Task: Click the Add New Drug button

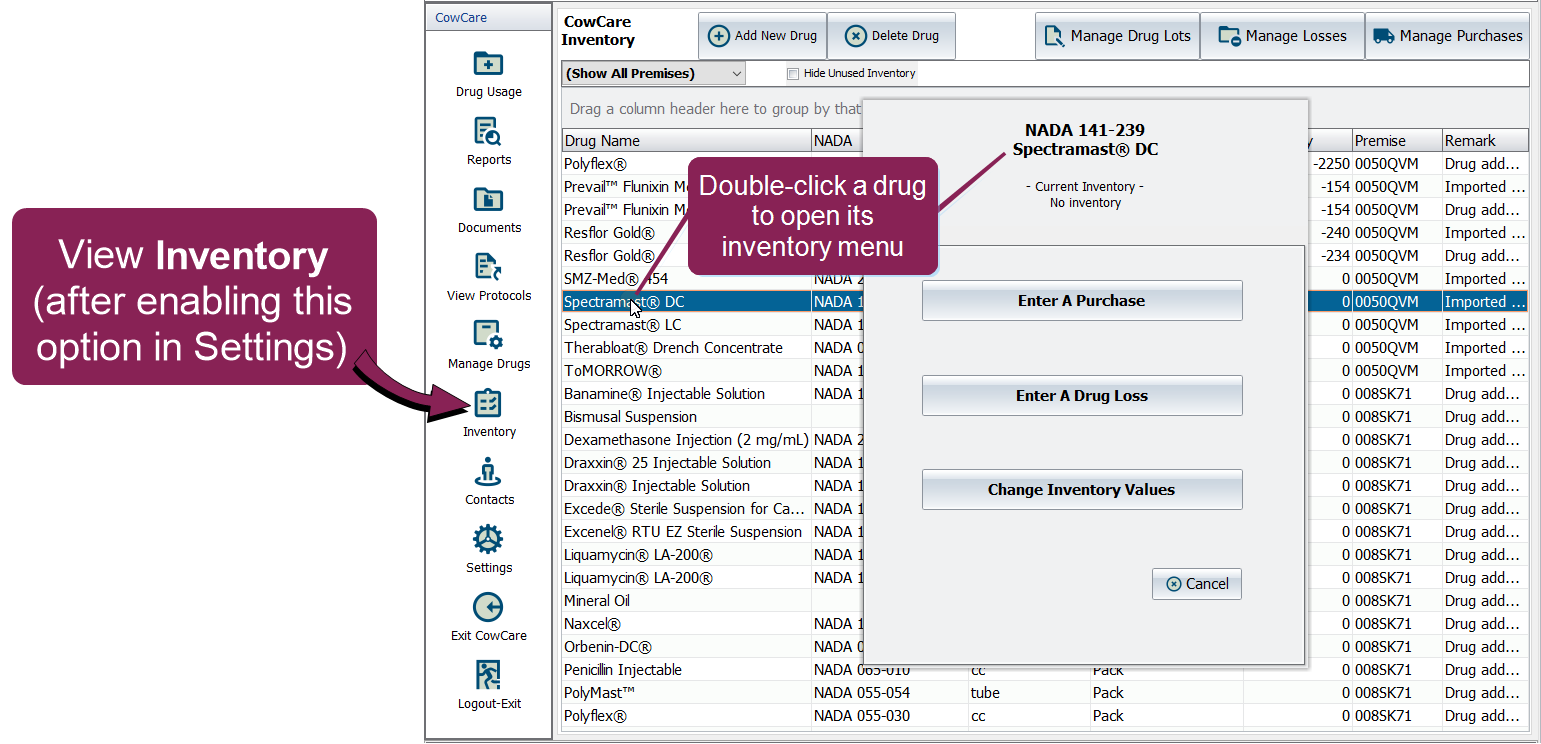Action: point(762,36)
